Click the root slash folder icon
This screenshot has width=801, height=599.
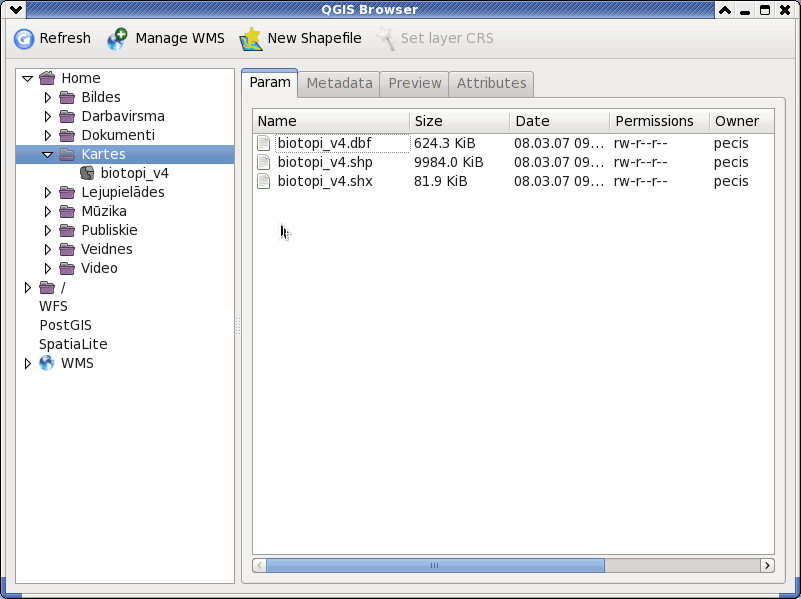47,287
